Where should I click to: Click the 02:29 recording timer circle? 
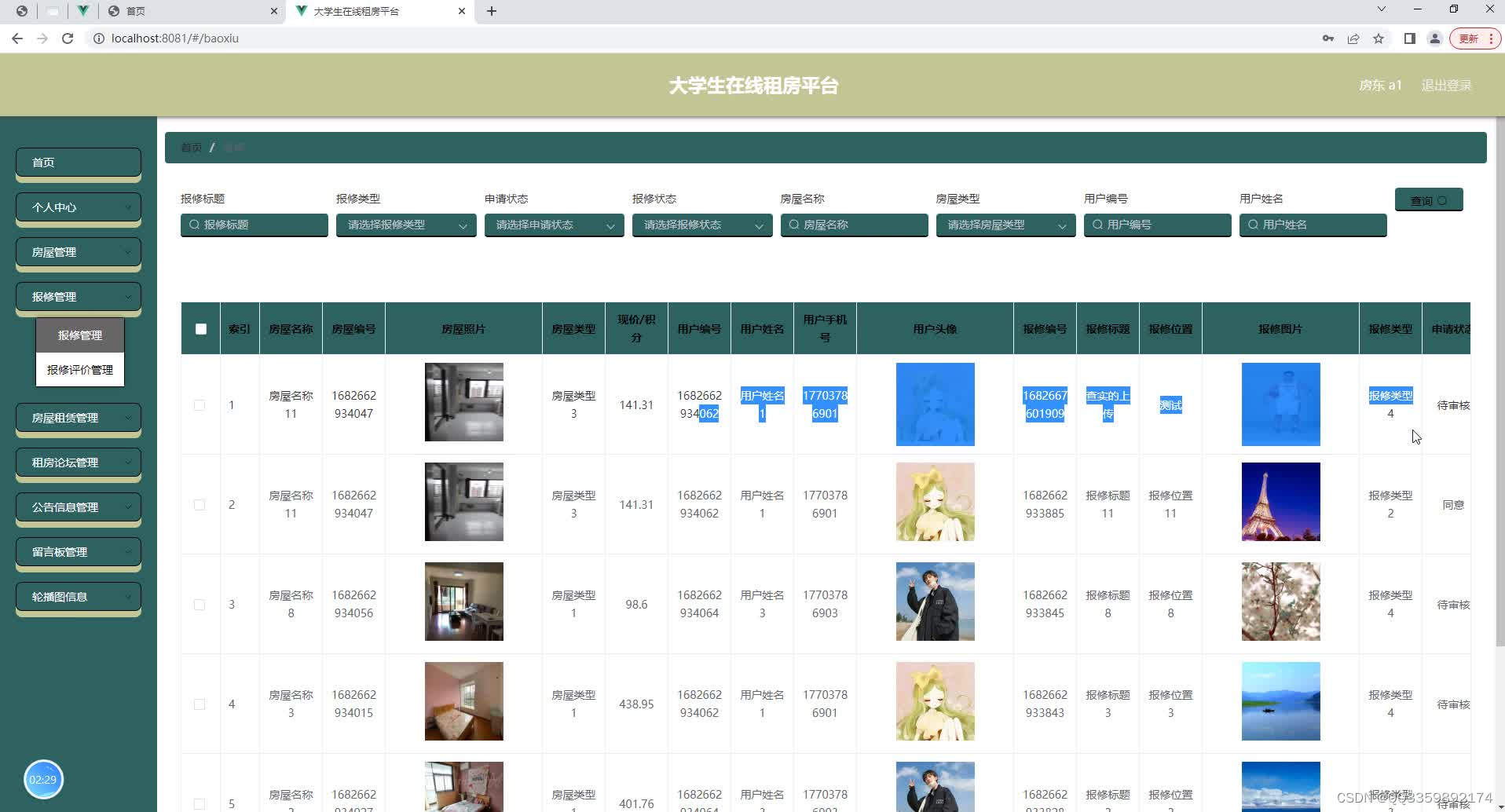43,780
